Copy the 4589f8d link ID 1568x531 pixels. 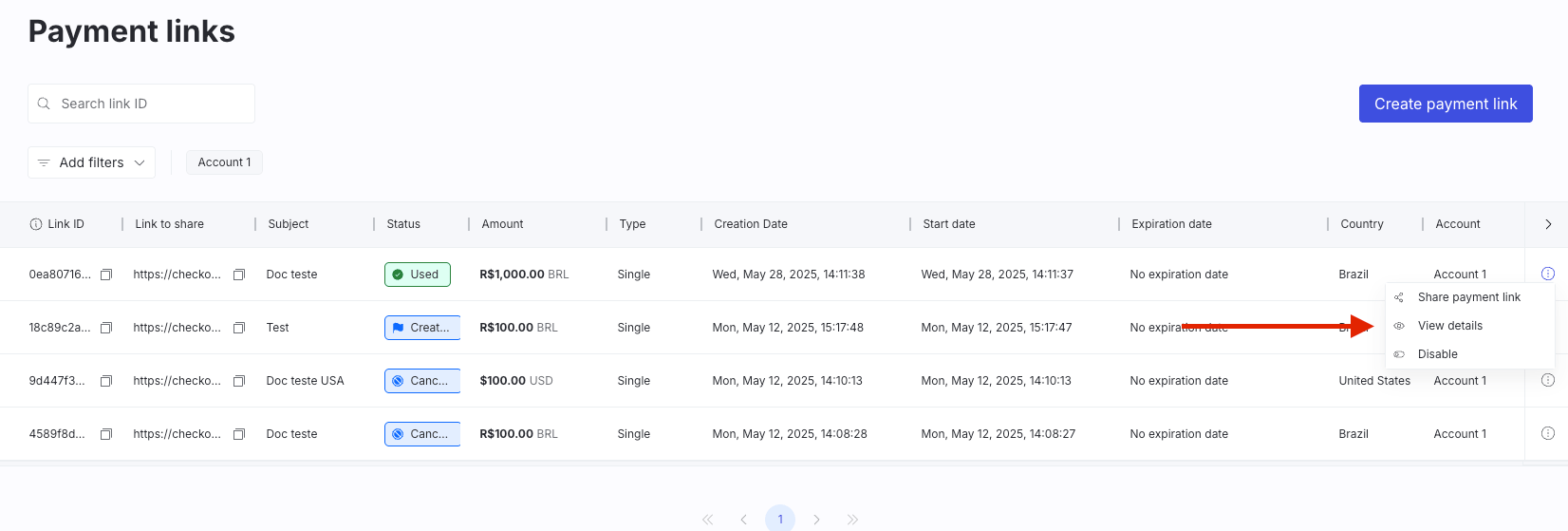106,434
